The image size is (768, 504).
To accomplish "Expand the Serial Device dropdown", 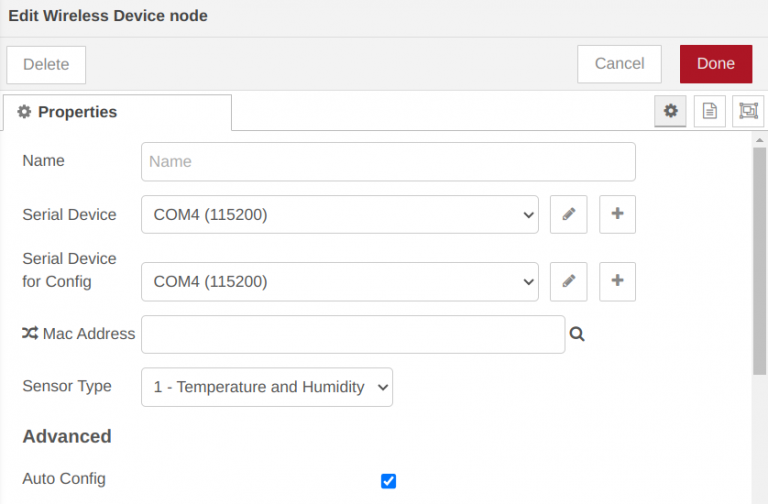I will [339, 214].
